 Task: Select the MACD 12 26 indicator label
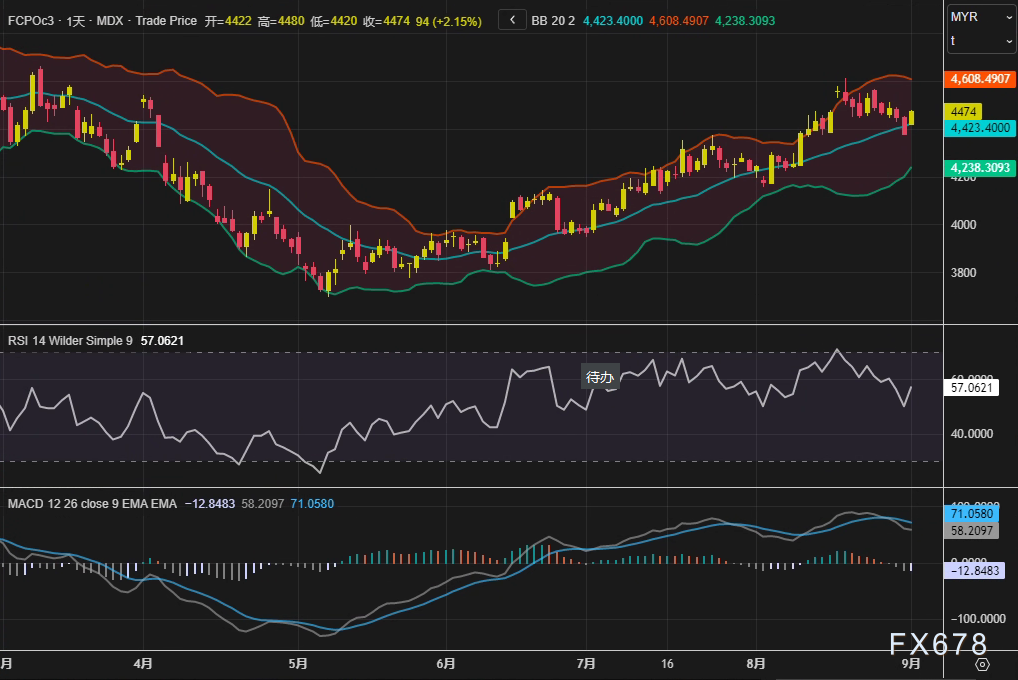click(92, 504)
